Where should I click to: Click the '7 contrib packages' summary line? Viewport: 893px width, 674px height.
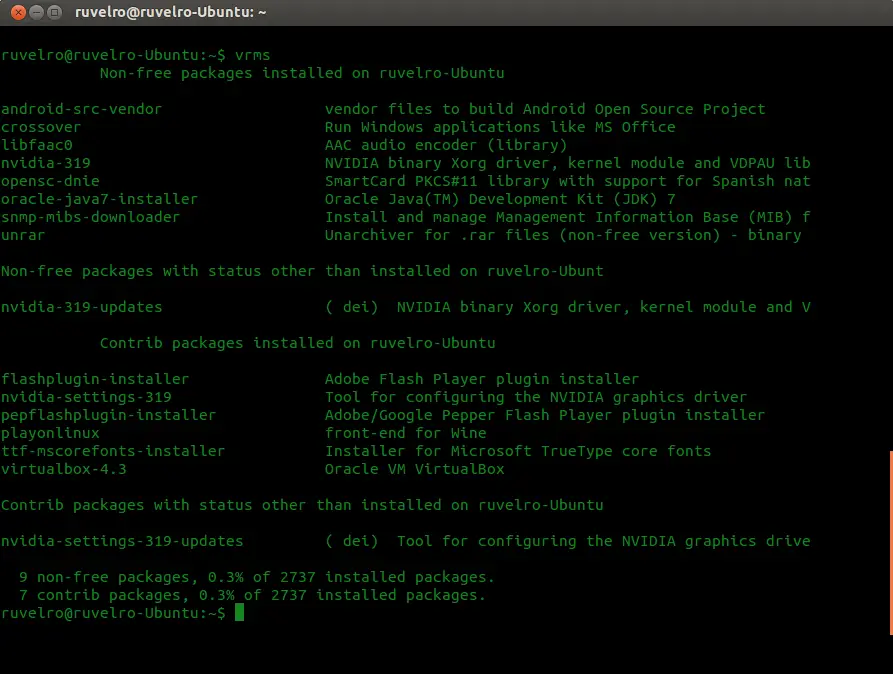251,595
